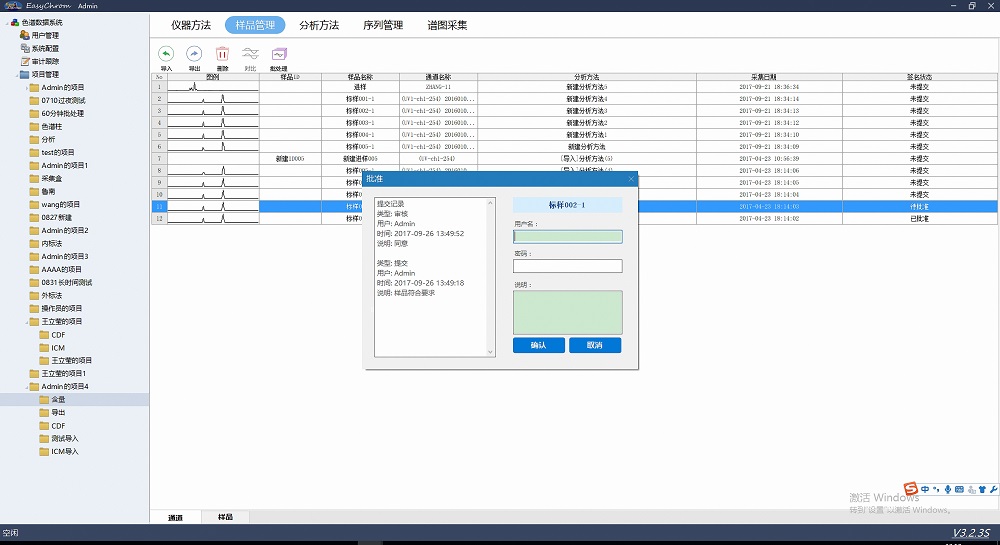Close the 批准 dialog with X
The image size is (1000, 545).
coord(631,179)
